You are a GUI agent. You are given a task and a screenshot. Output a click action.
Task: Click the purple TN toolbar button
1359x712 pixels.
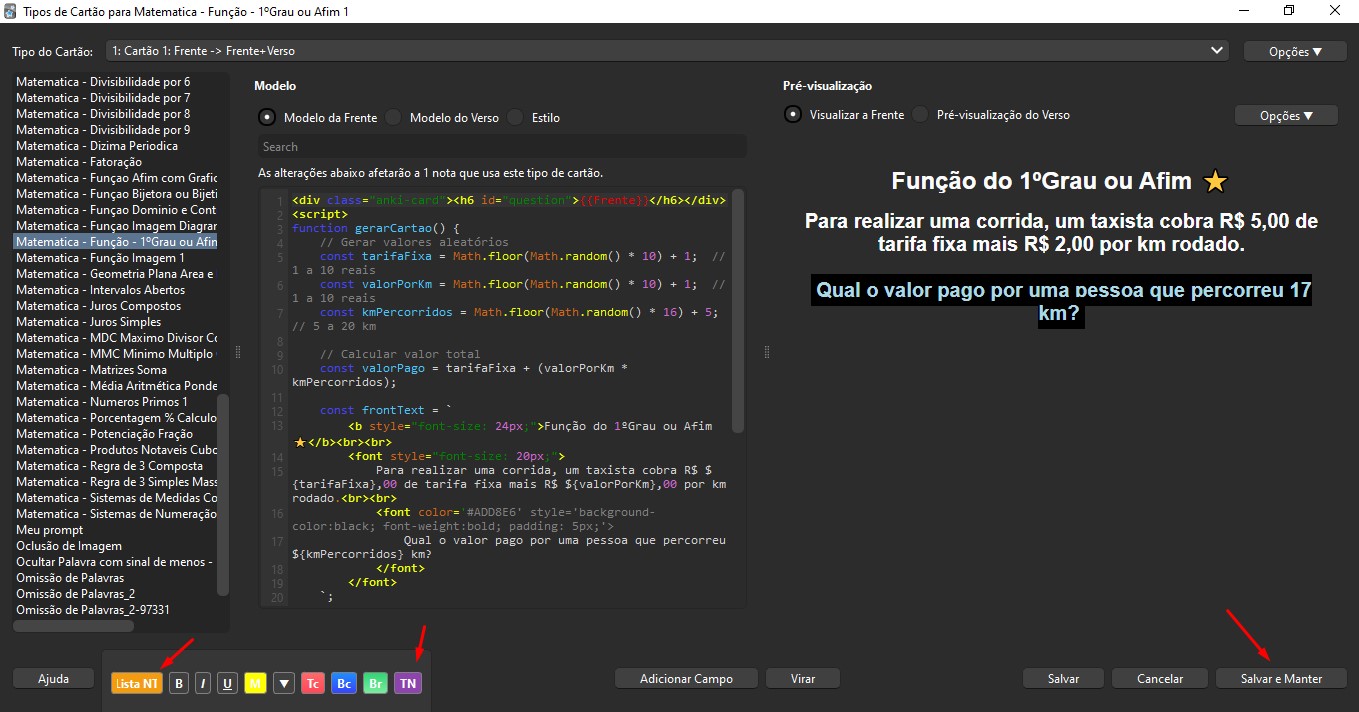[407, 683]
